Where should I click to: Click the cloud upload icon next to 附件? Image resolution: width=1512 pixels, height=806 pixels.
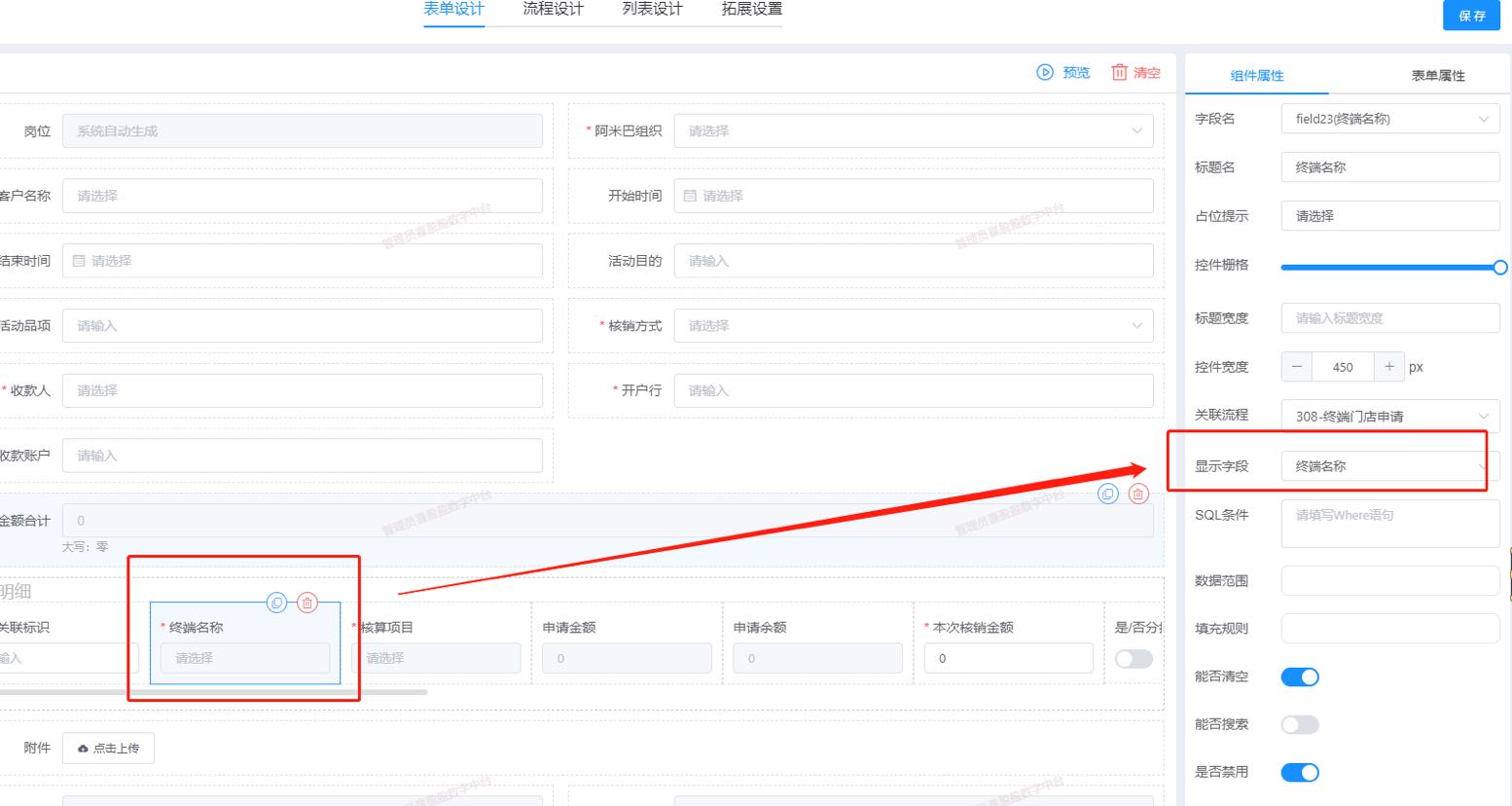point(82,748)
